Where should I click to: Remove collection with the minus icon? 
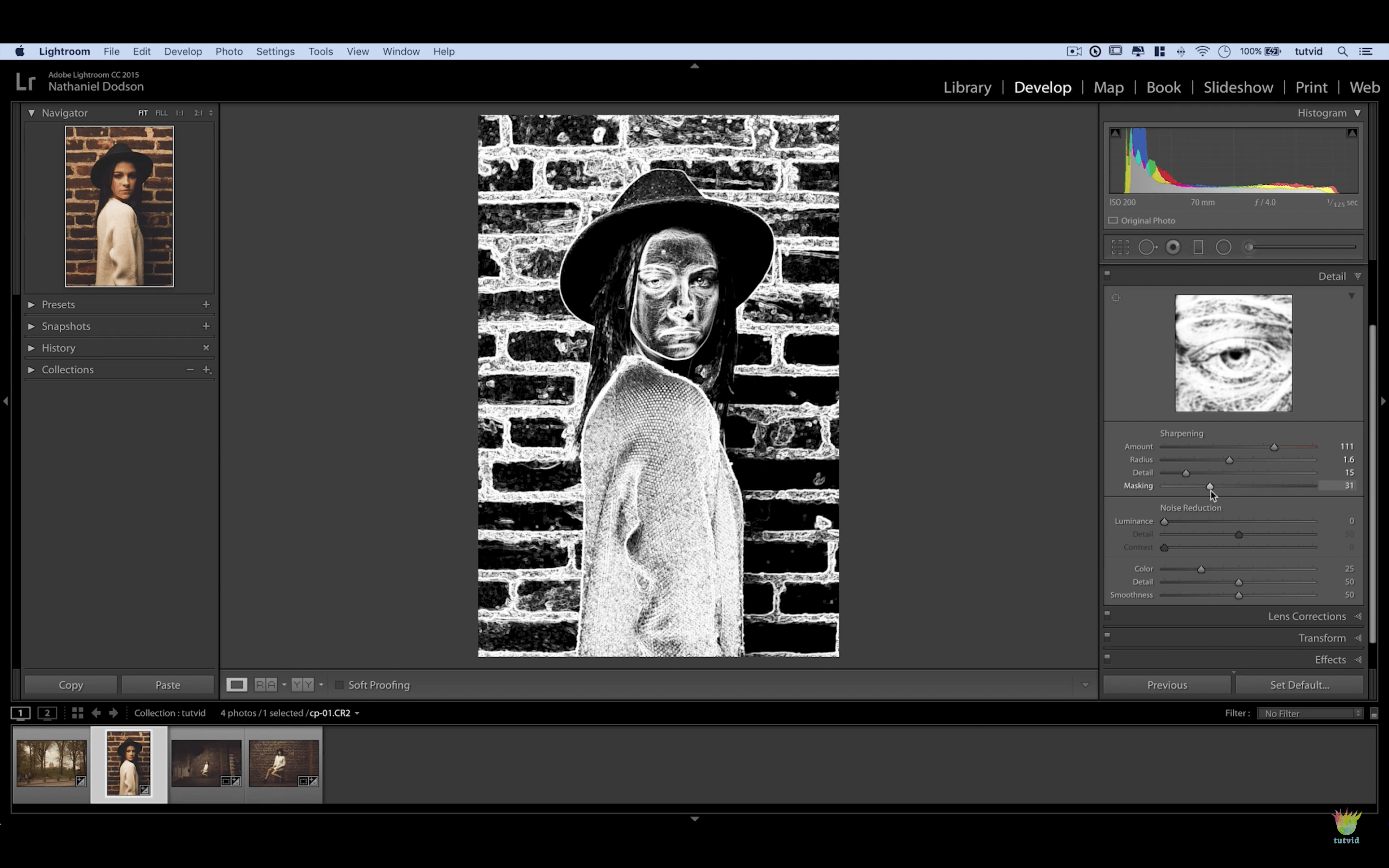pyautogui.click(x=190, y=370)
